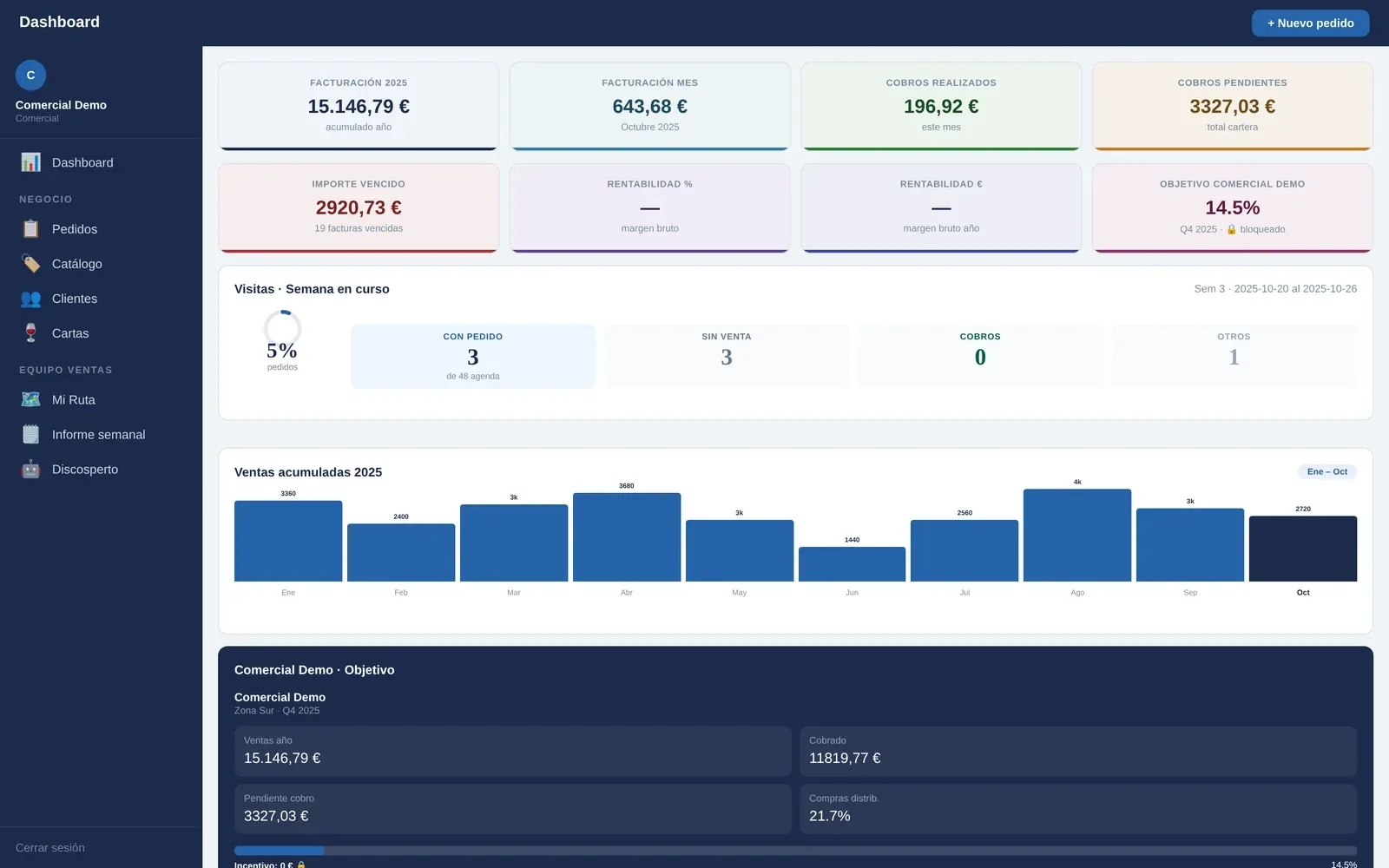Click the Ene – Oct range badge
Viewport: 1389px width, 868px height.
pyautogui.click(x=1327, y=472)
